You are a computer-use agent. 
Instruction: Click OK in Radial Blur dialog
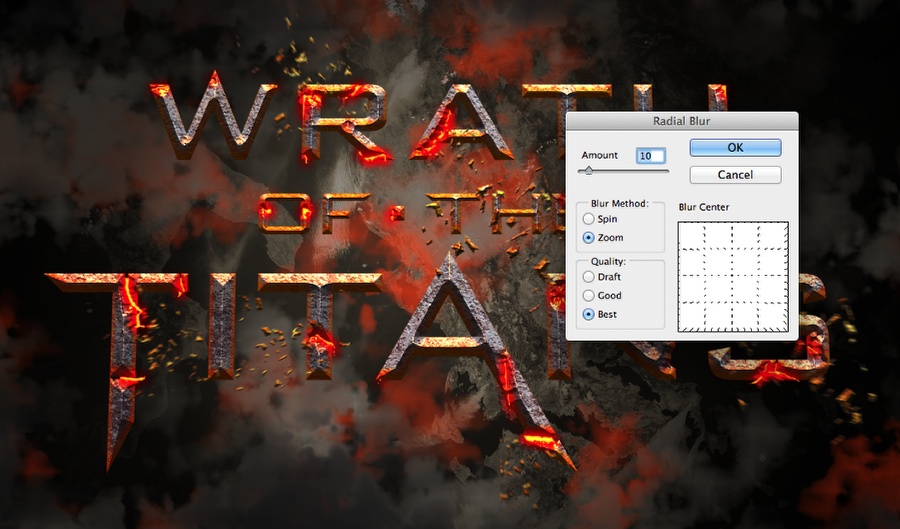[735, 147]
